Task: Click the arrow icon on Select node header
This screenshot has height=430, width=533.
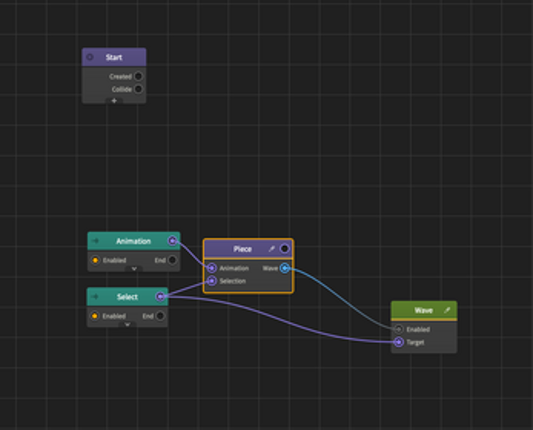Action: (95, 297)
